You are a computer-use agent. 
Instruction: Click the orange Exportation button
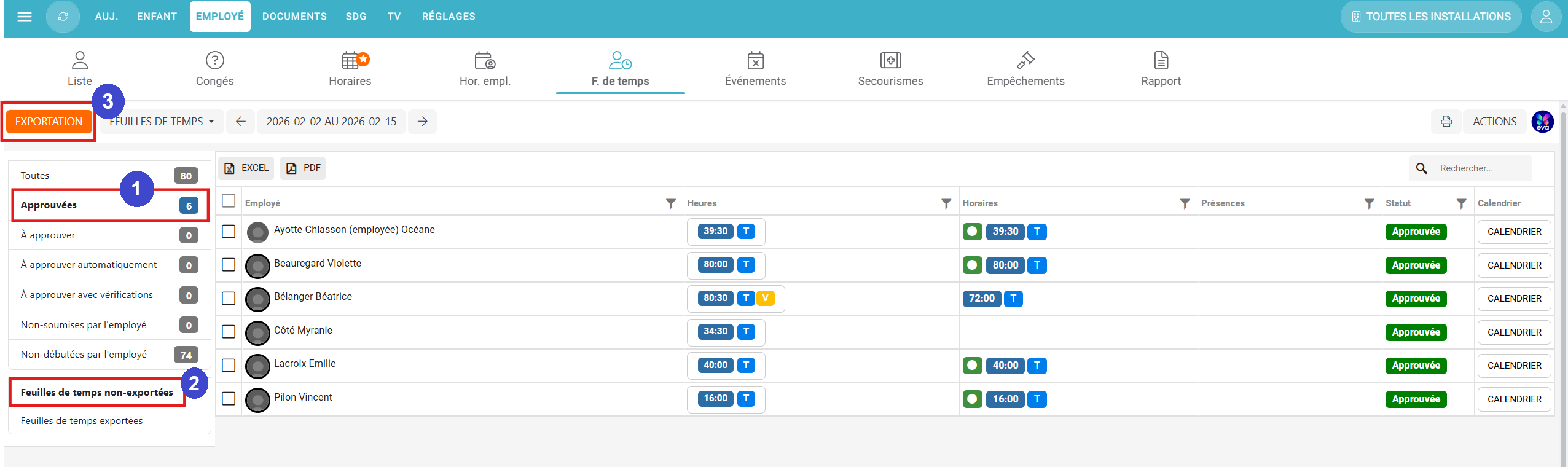[49, 122]
